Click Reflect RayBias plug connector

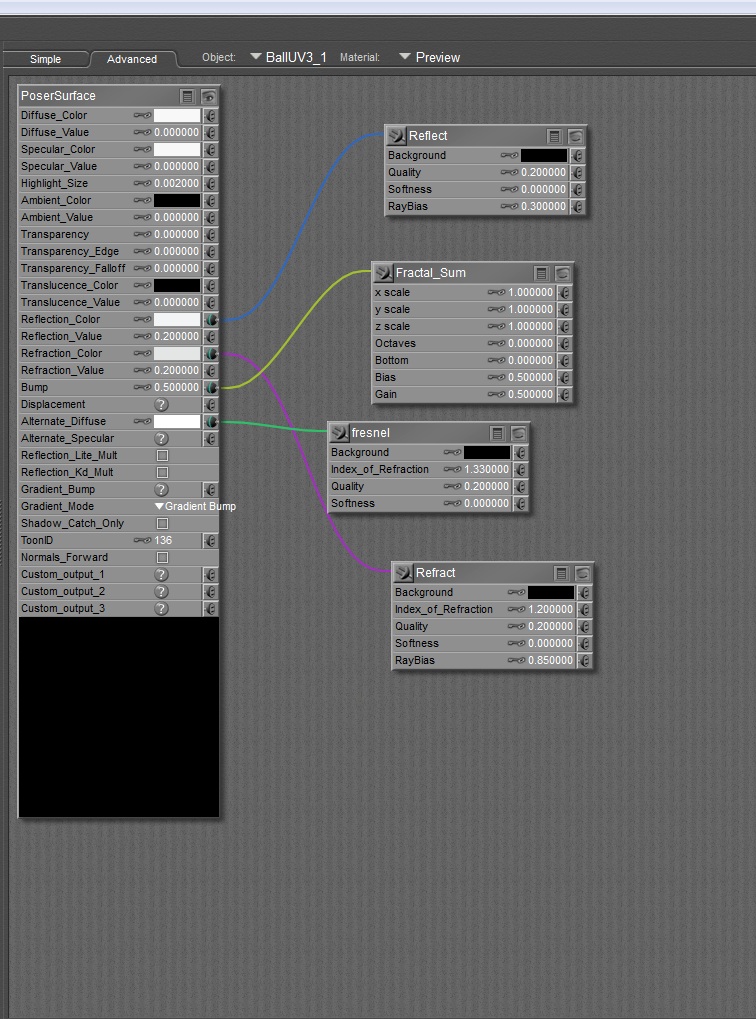578,207
